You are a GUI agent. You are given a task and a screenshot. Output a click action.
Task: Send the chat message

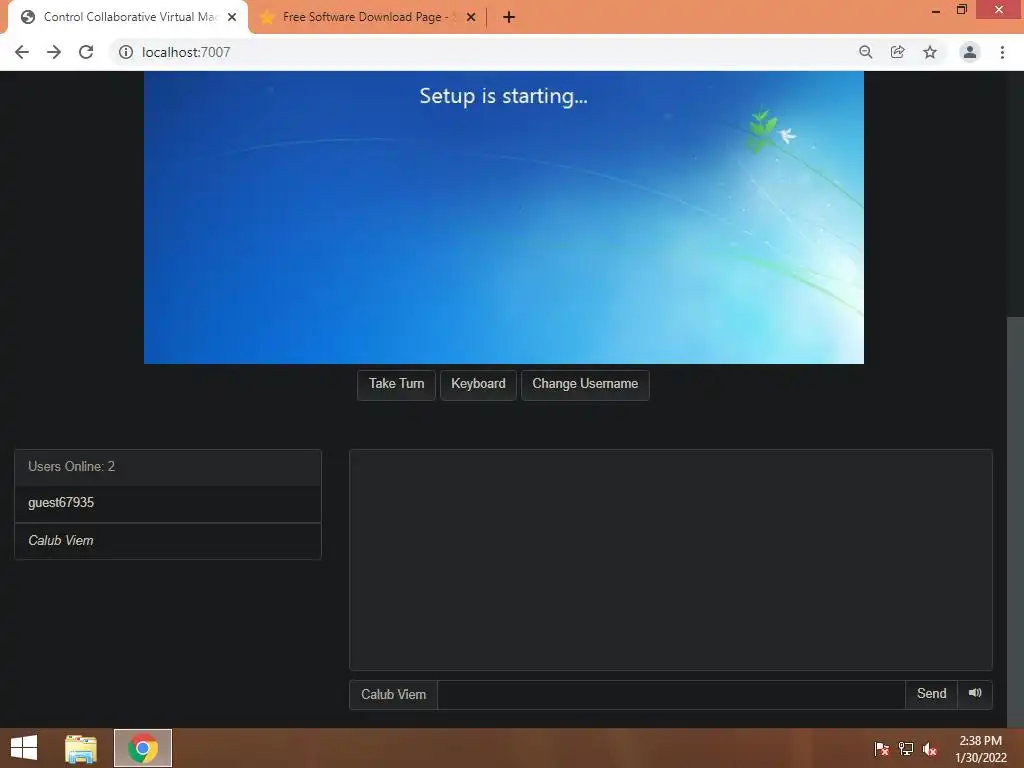click(x=931, y=694)
